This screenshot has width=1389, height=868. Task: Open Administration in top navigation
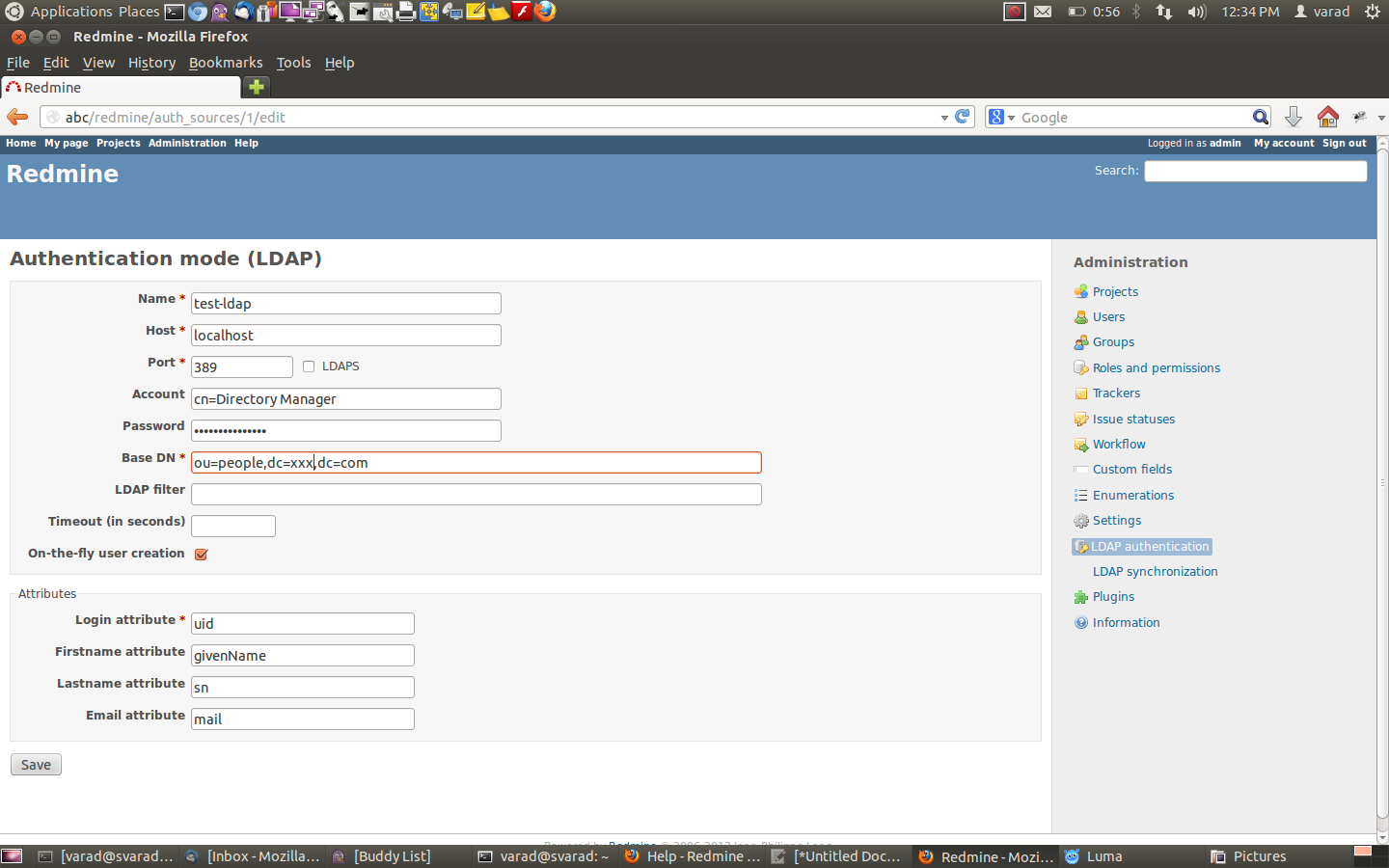pyautogui.click(x=187, y=143)
